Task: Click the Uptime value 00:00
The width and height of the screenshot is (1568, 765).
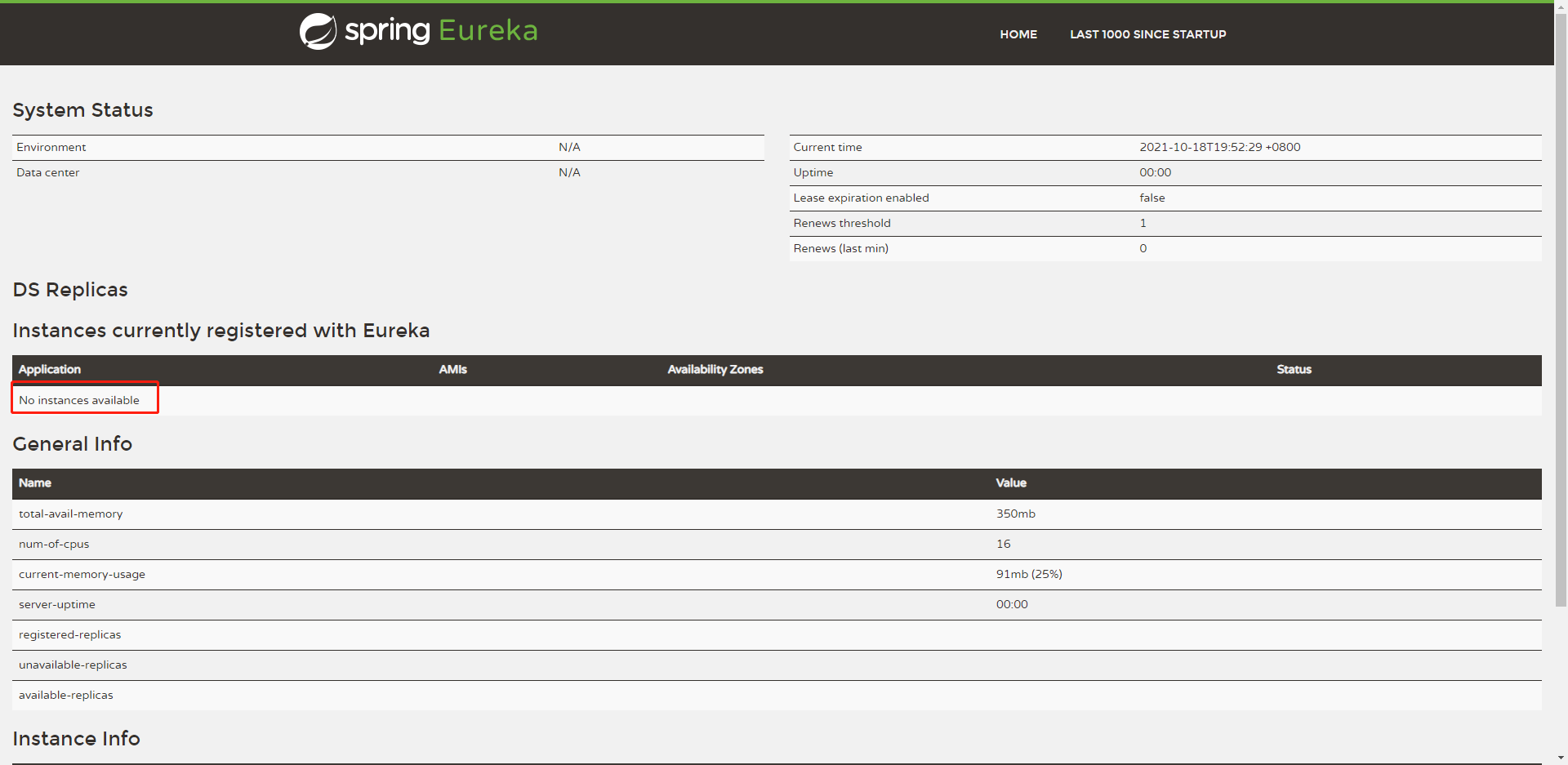Action: click(x=1156, y=172)
